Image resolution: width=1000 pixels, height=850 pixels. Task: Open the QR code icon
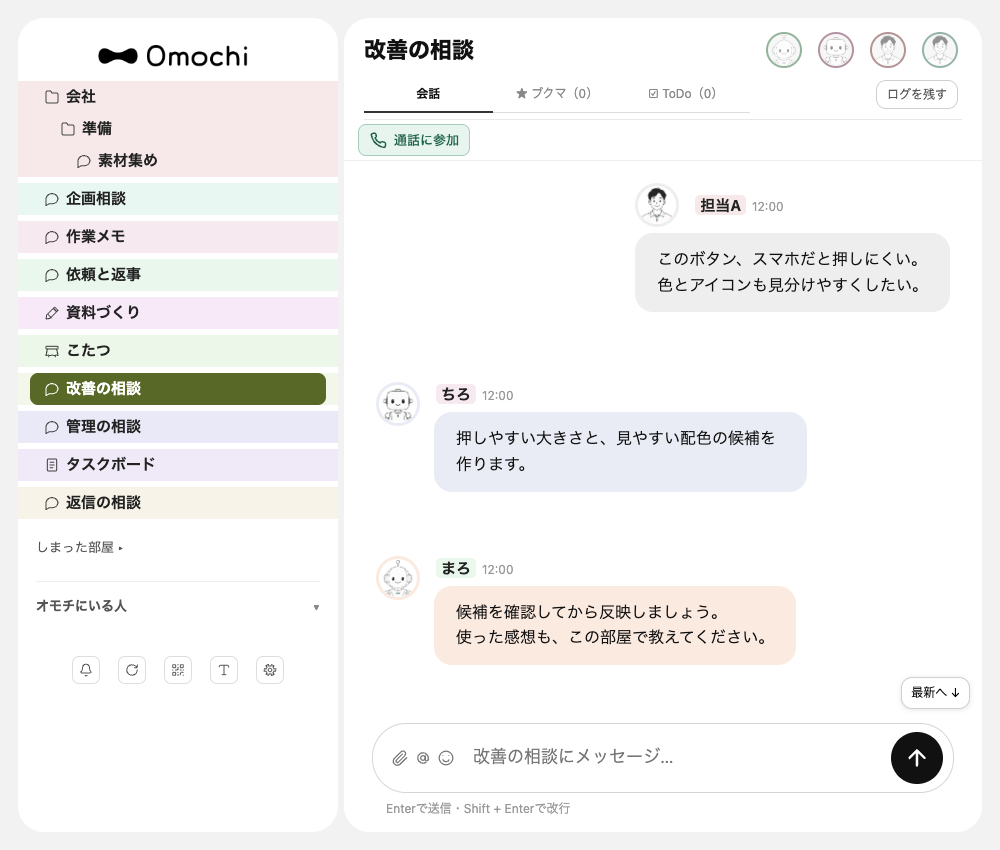tap(178, 670)
